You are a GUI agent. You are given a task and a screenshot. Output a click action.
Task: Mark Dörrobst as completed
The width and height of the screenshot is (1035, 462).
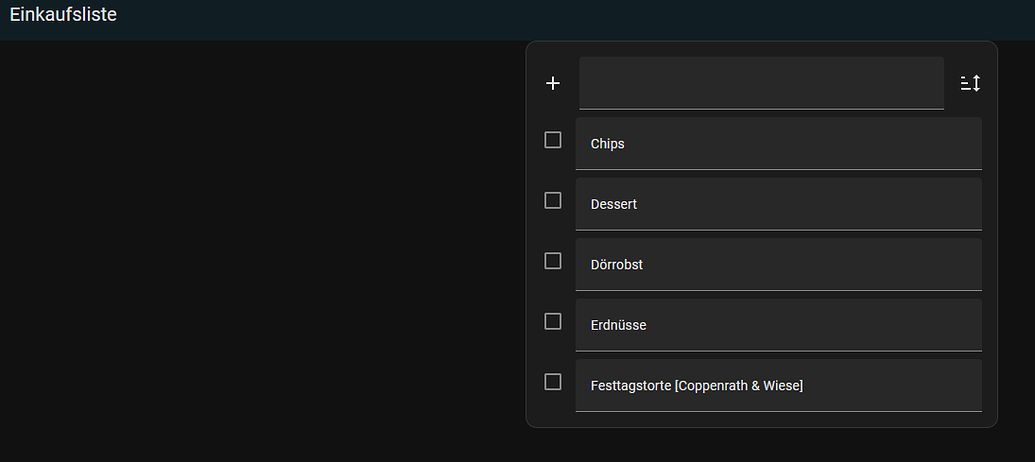(x=553, y=261)
